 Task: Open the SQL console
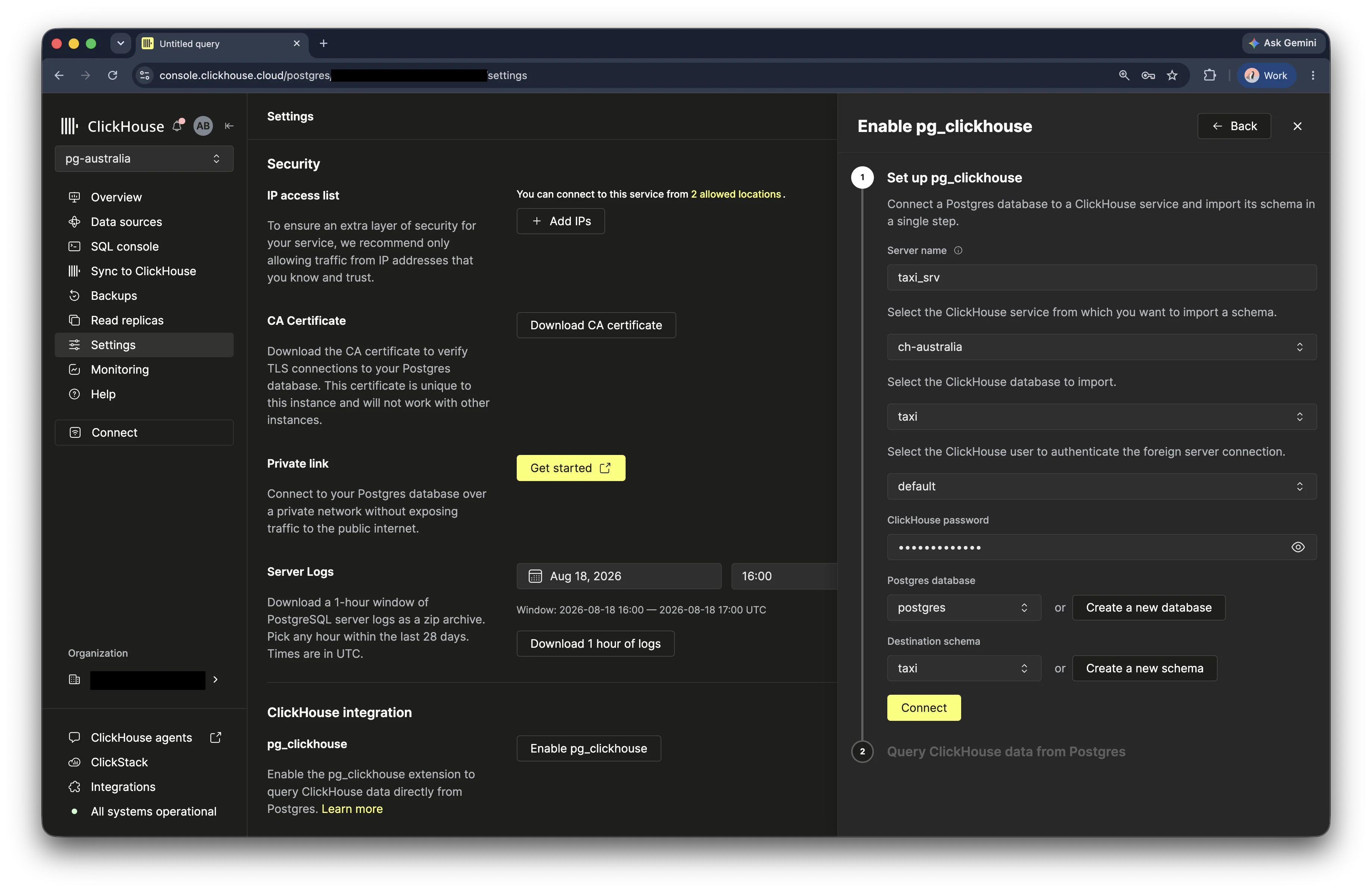click(144, 246)
